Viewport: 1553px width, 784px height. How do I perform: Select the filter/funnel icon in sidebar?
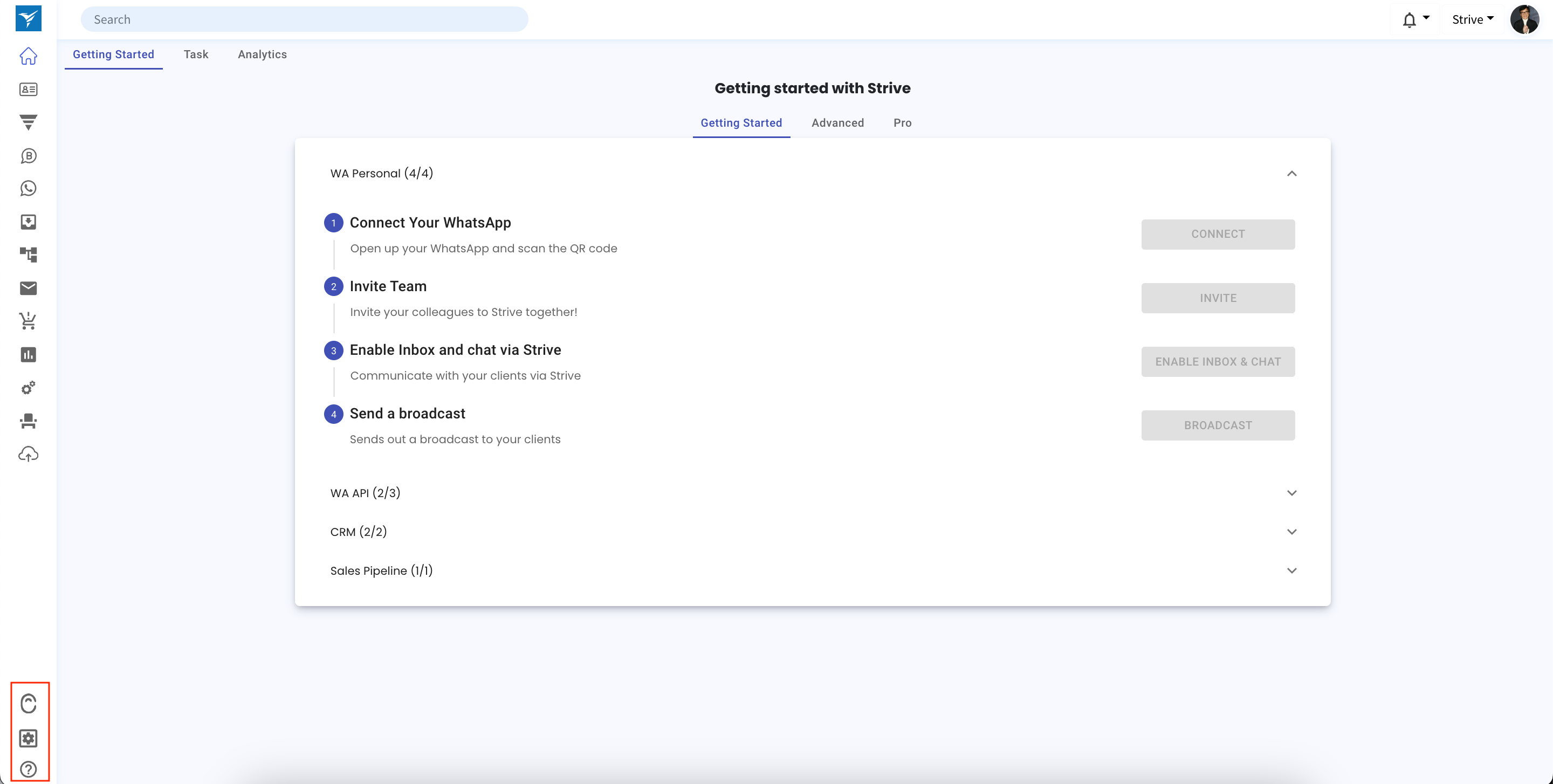click(x=29, y=122)
